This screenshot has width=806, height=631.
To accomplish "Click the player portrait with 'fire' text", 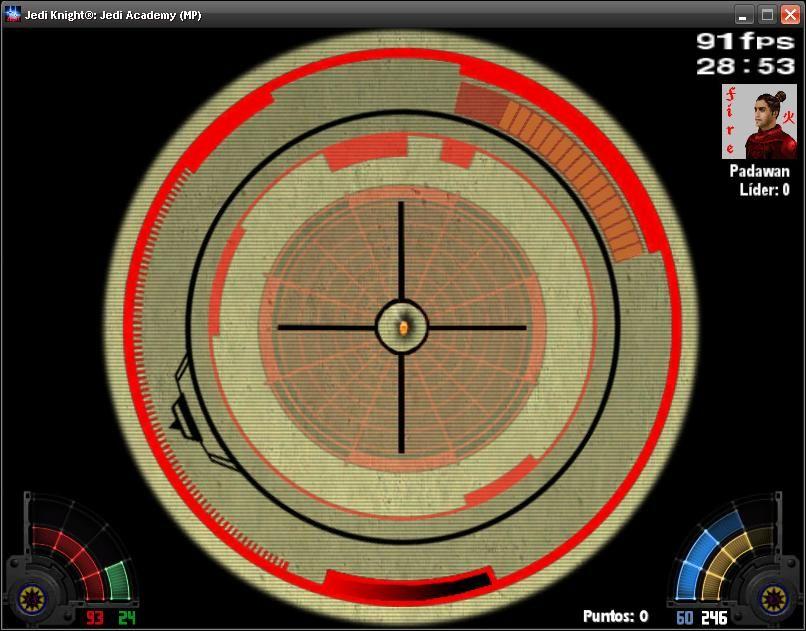I will point(759,121).
